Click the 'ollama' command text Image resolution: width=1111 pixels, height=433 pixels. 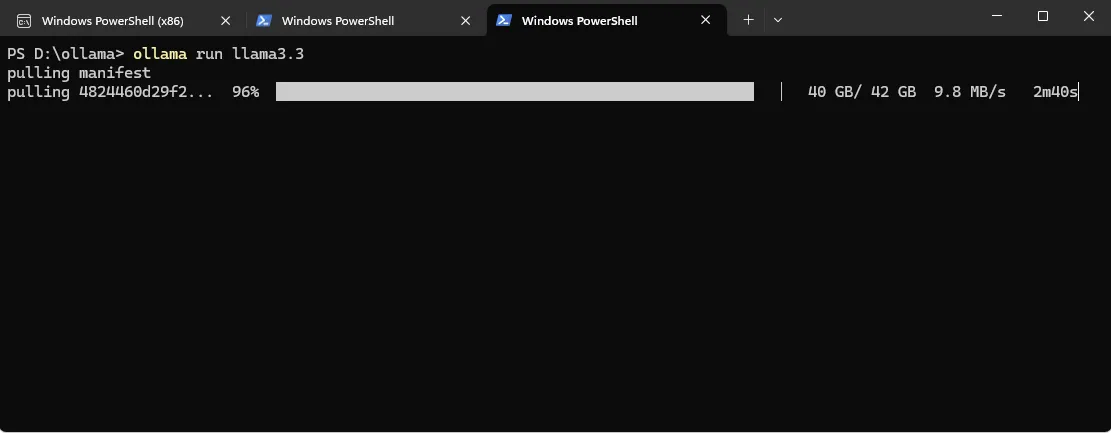click(160, 54)
